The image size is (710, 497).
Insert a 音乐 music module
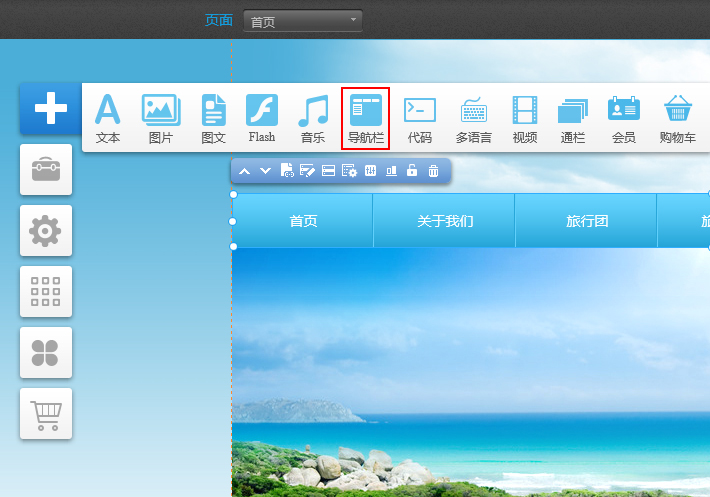(x=313, y=118)
